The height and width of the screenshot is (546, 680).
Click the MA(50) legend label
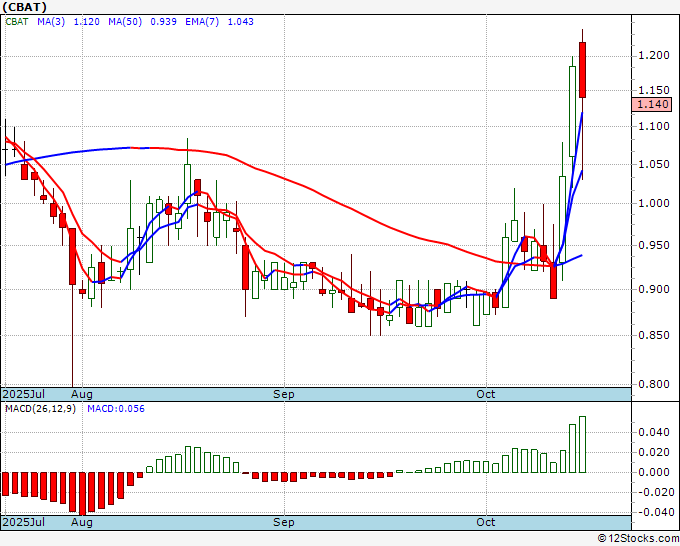(125, 22)
